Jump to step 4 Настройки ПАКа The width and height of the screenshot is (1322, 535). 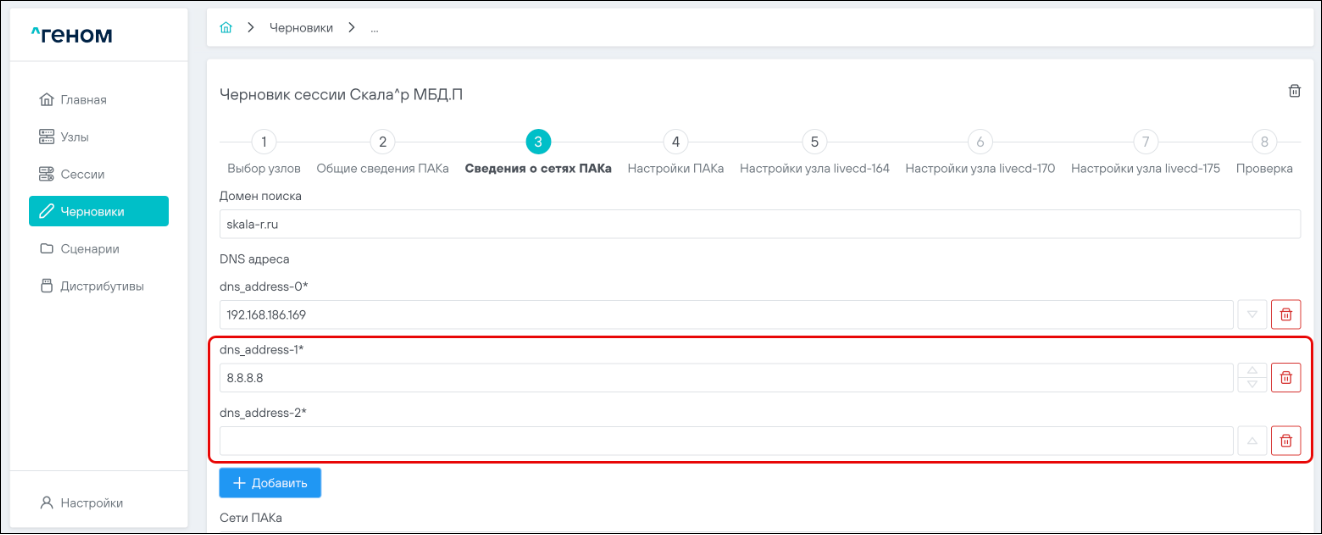click(x=675, y=142)
